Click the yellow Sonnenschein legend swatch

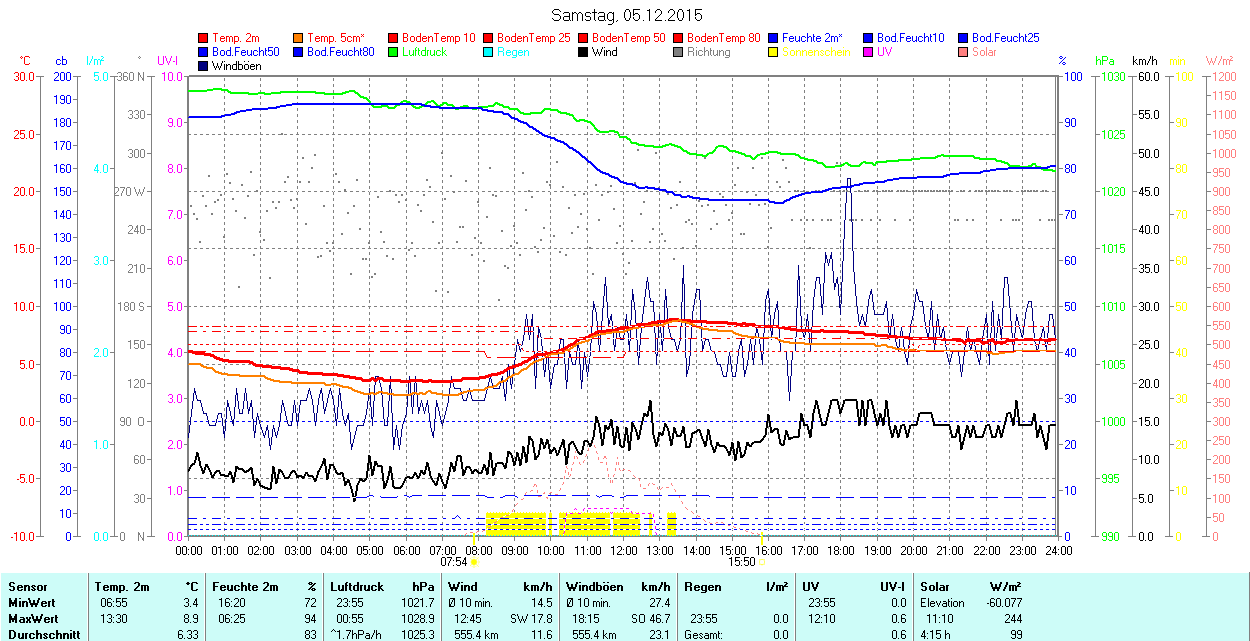pyautogui.click(x=774, y=52)
